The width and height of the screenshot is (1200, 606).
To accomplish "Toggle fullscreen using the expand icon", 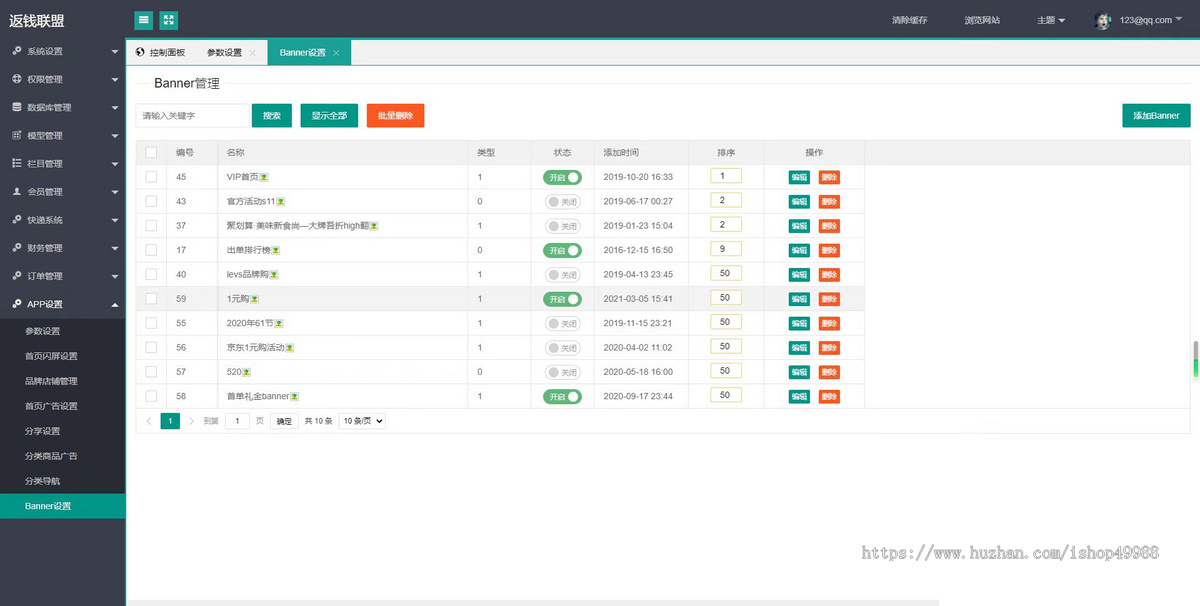I will click(x=167, y=19).
